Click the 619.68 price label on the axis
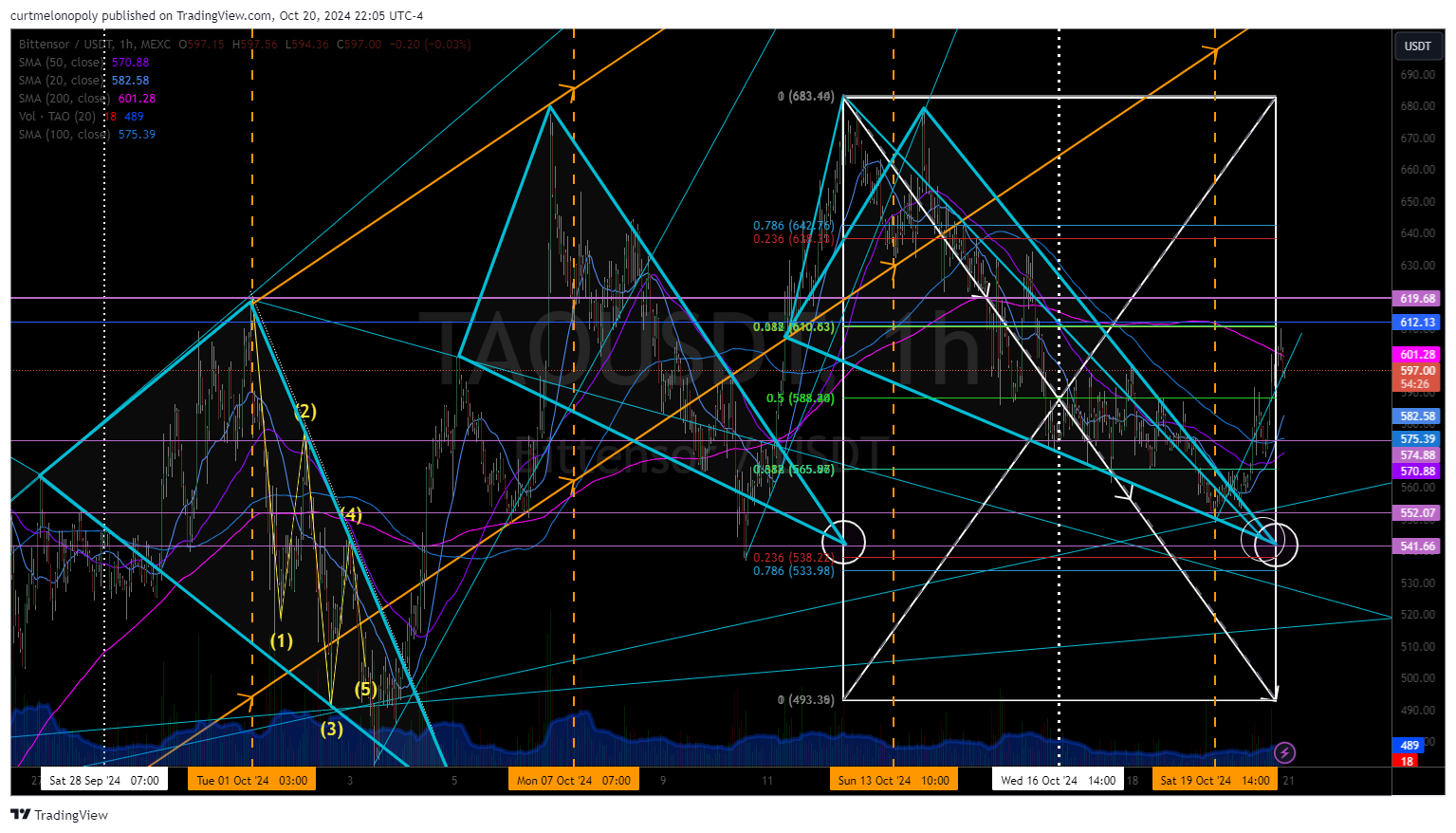The height and width of the screenshot is (833, 1456). (x=1417, y=299)
